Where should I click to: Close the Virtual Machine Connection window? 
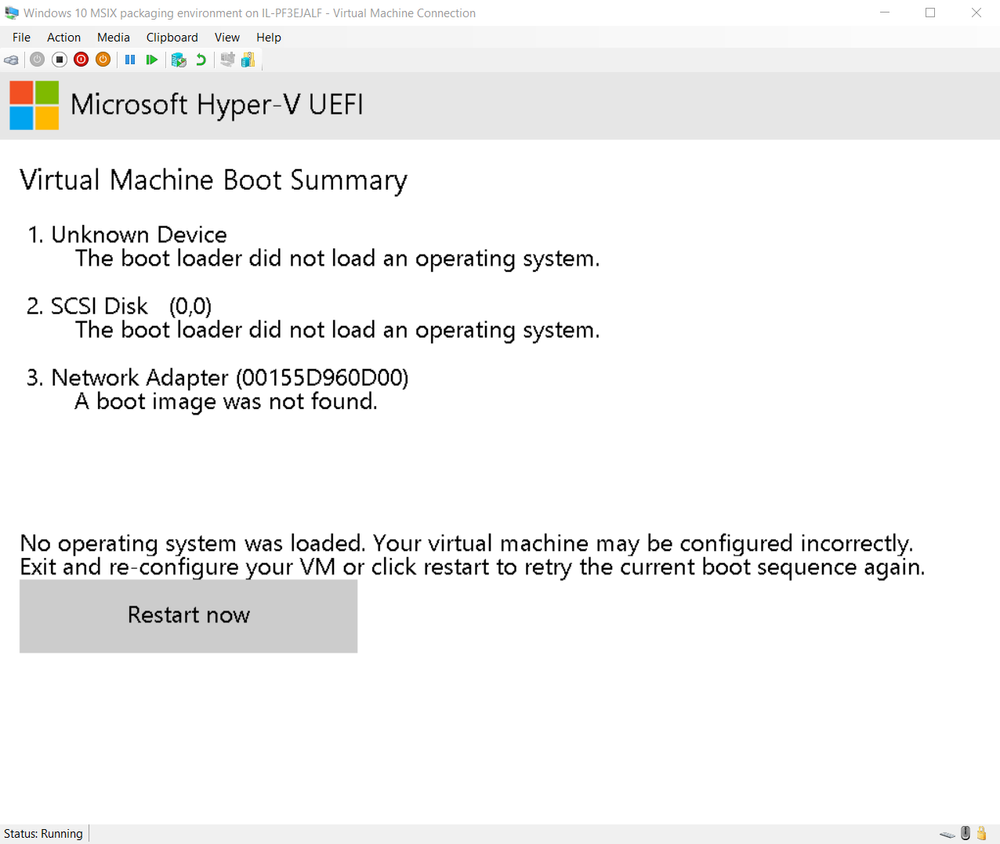(976, 13)
